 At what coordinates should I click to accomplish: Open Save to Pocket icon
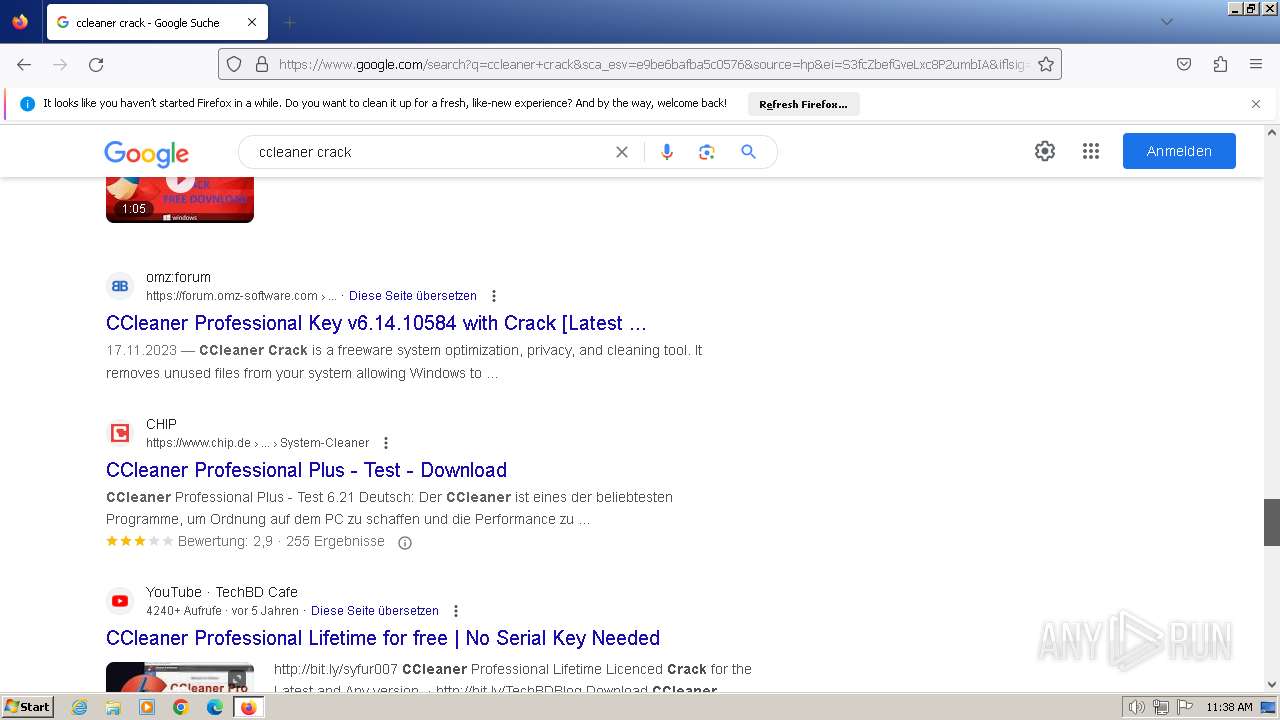[x=1184, y=64]
